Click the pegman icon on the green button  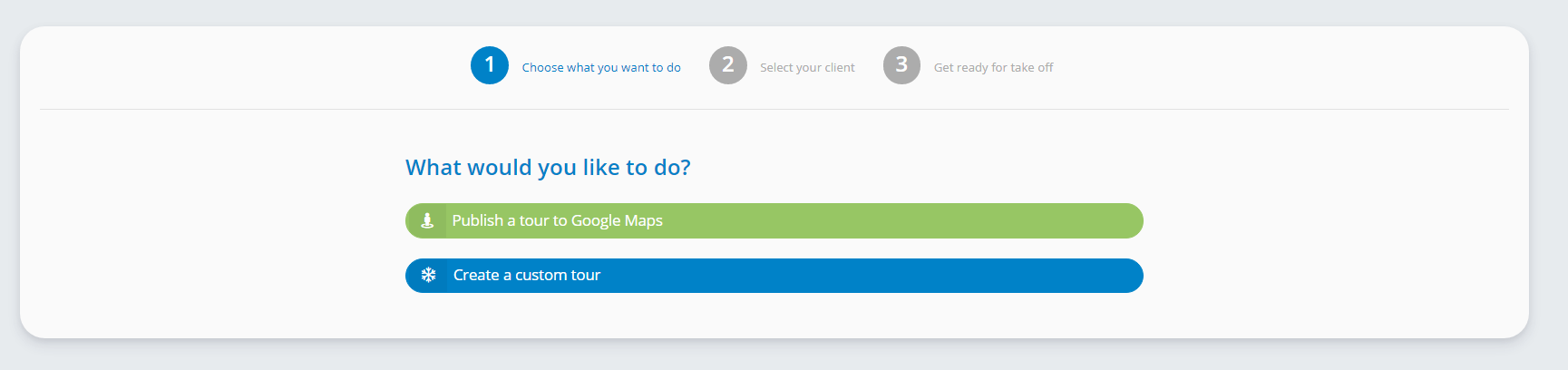tap(427, 220)
